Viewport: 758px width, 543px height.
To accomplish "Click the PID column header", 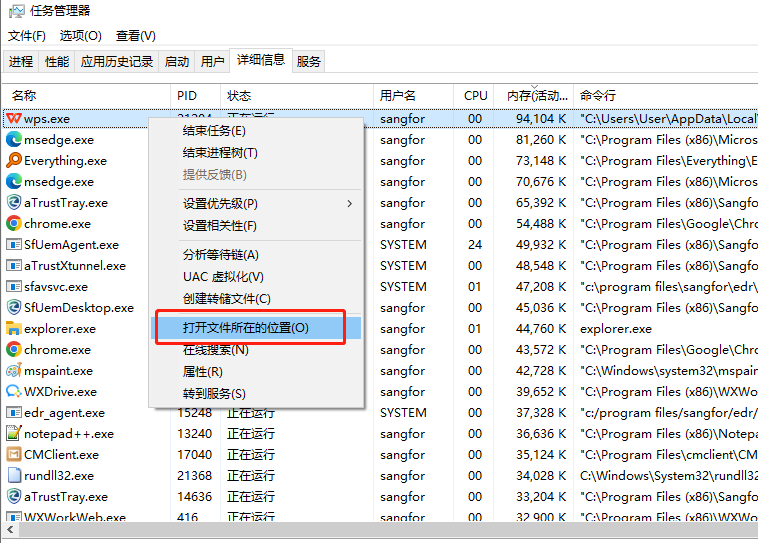I will [x=187, y=96].
